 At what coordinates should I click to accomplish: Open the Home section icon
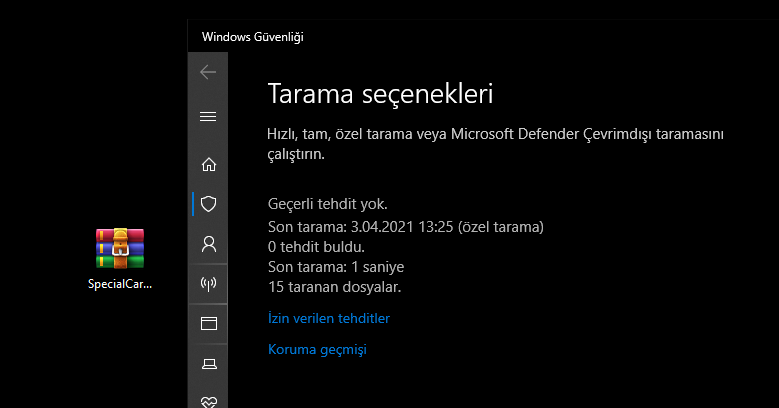209,164
